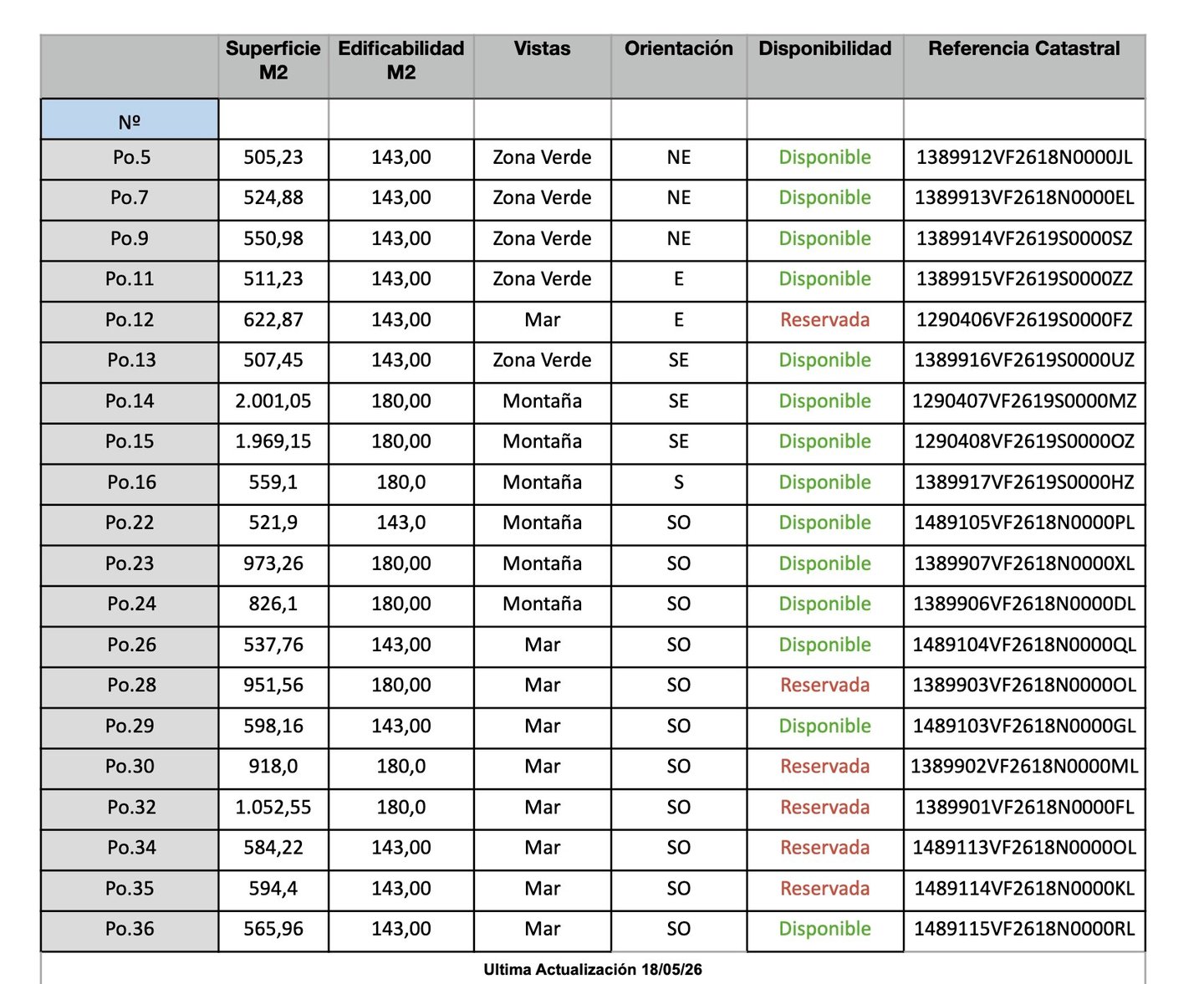The image size is (1204, 984).
Task: Click orientation 'E' in the Po.11 row
Action: pos(679,278)
